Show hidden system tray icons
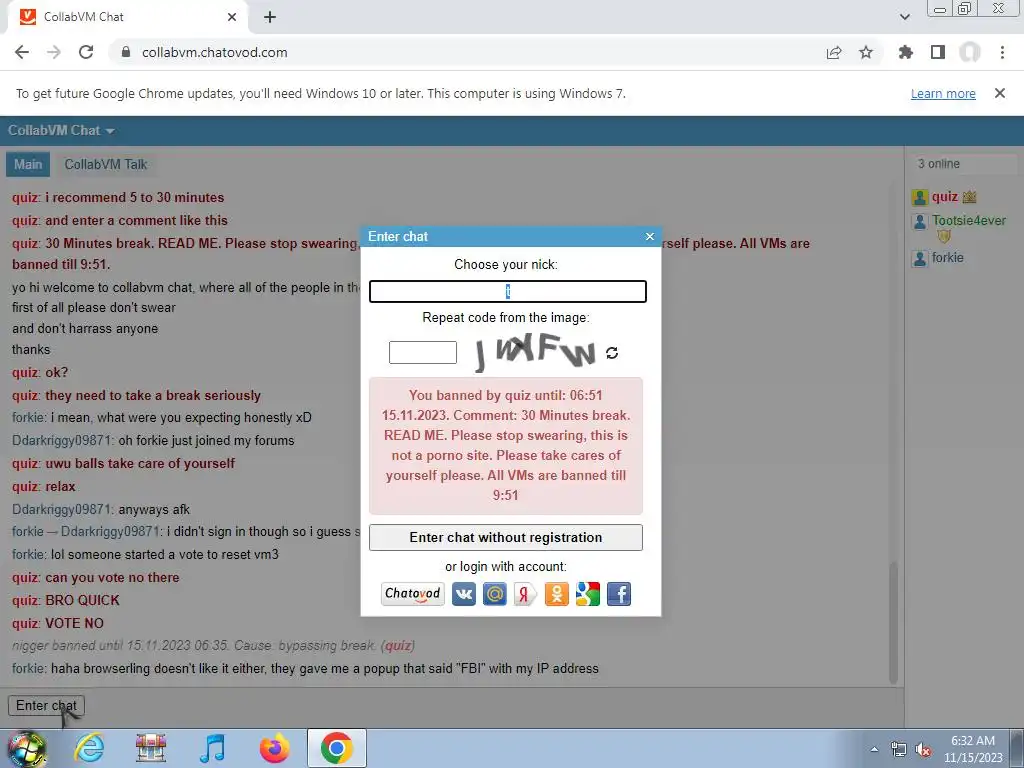Screen dimensions: 1024x768 point(874,750)
